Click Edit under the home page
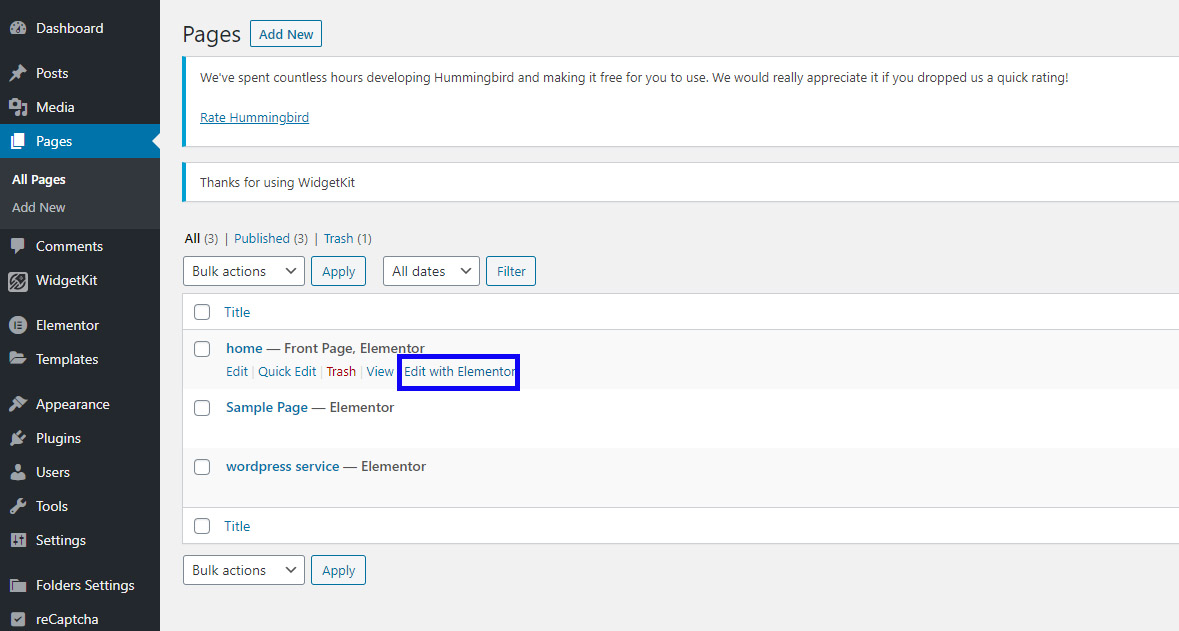 [237, 372]
